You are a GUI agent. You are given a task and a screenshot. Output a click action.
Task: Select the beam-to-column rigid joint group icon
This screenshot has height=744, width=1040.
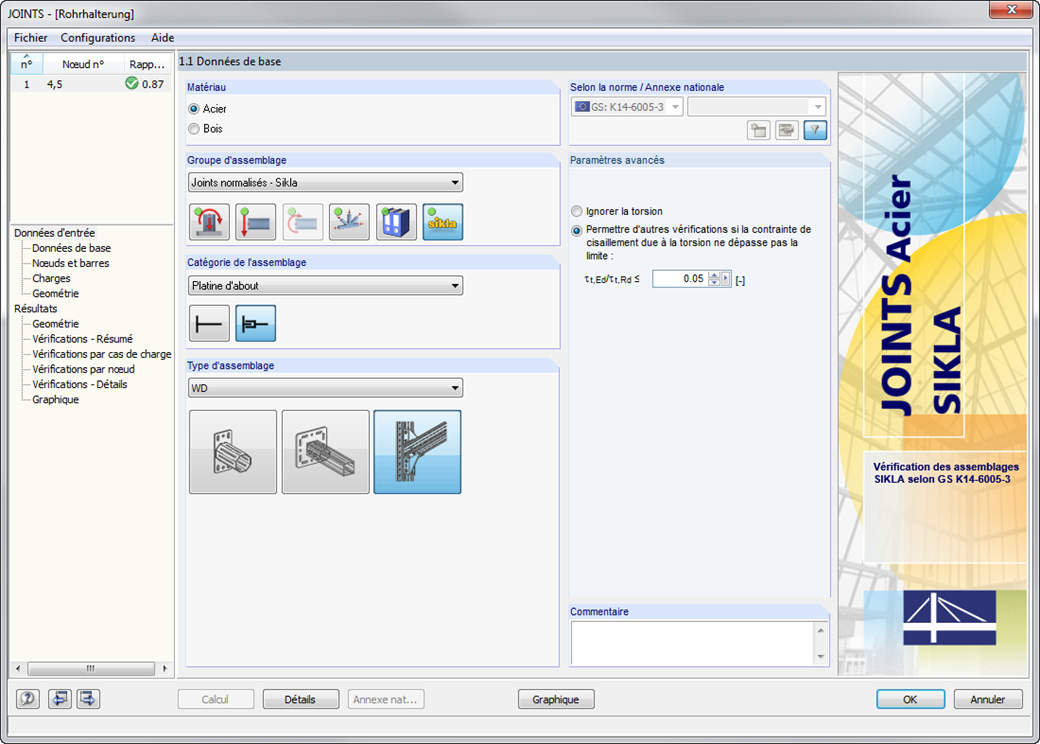[x=302, y=221]
